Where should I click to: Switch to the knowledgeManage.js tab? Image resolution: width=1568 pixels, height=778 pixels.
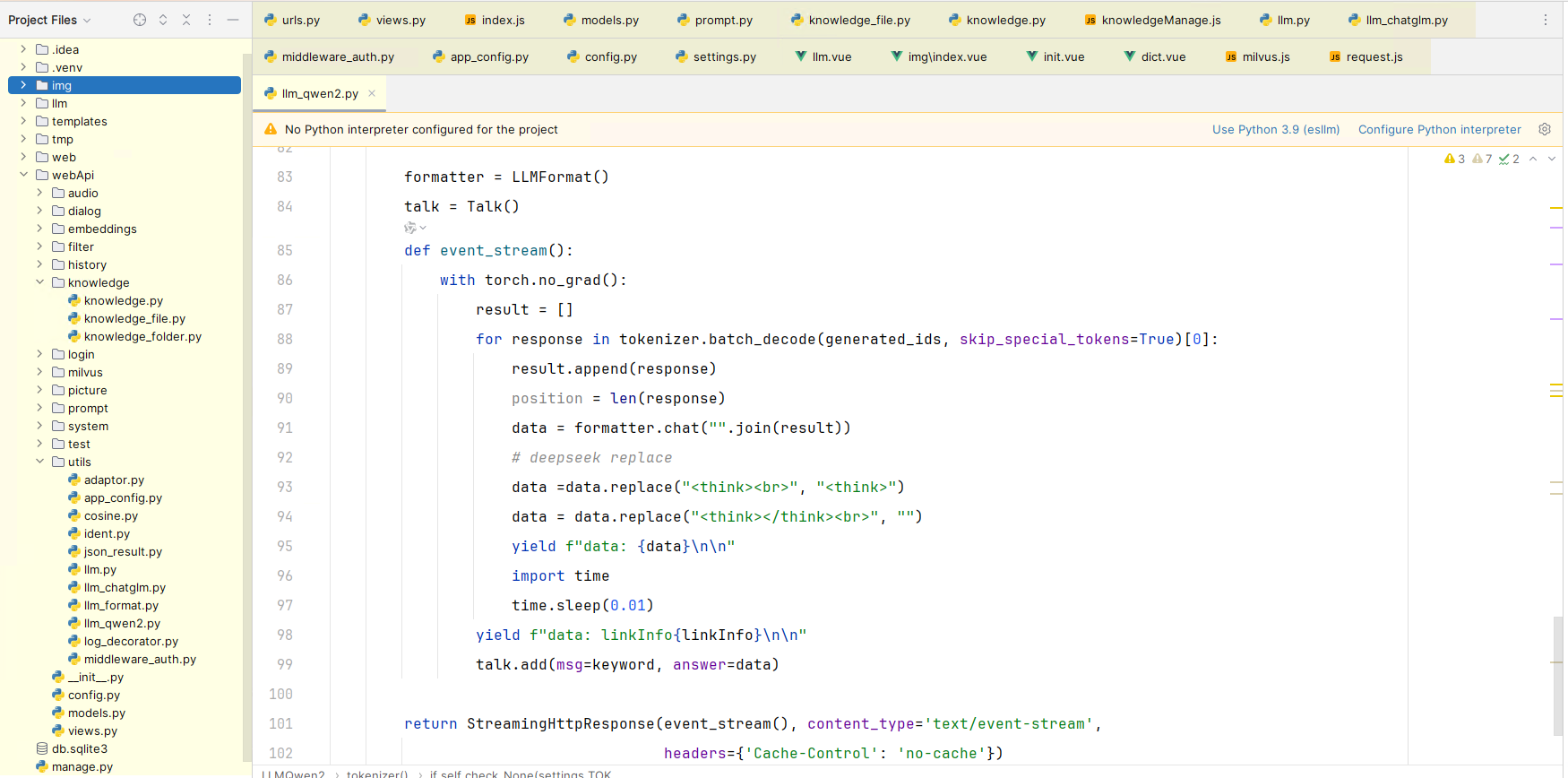[x=1160, y=20]
